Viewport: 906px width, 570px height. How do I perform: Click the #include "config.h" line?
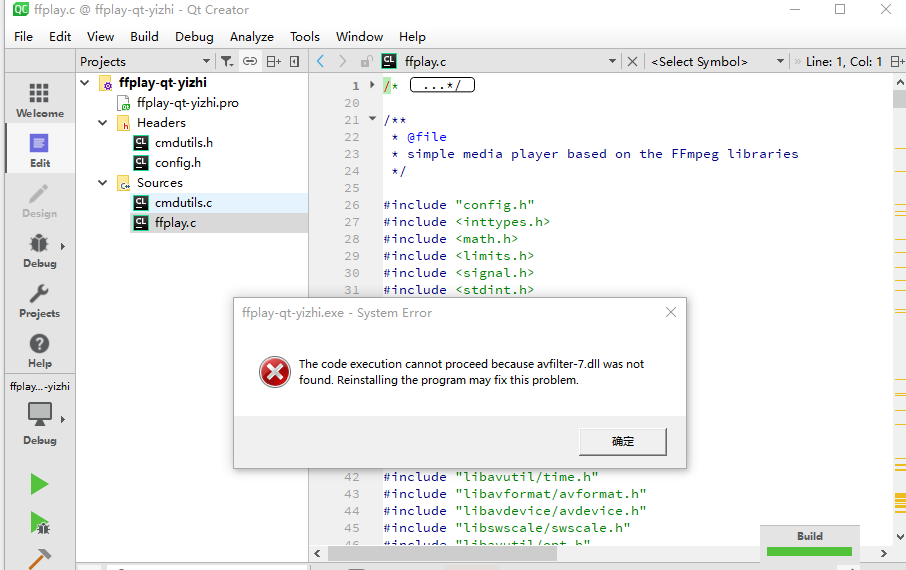459,205
